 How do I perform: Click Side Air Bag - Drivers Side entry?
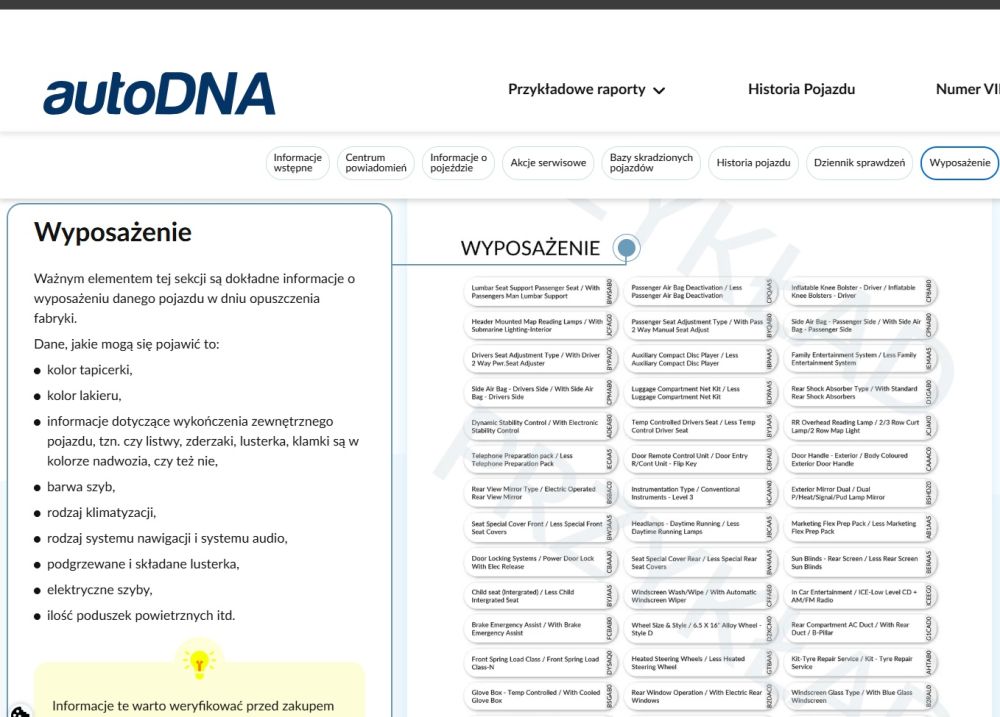pos(539,392)
